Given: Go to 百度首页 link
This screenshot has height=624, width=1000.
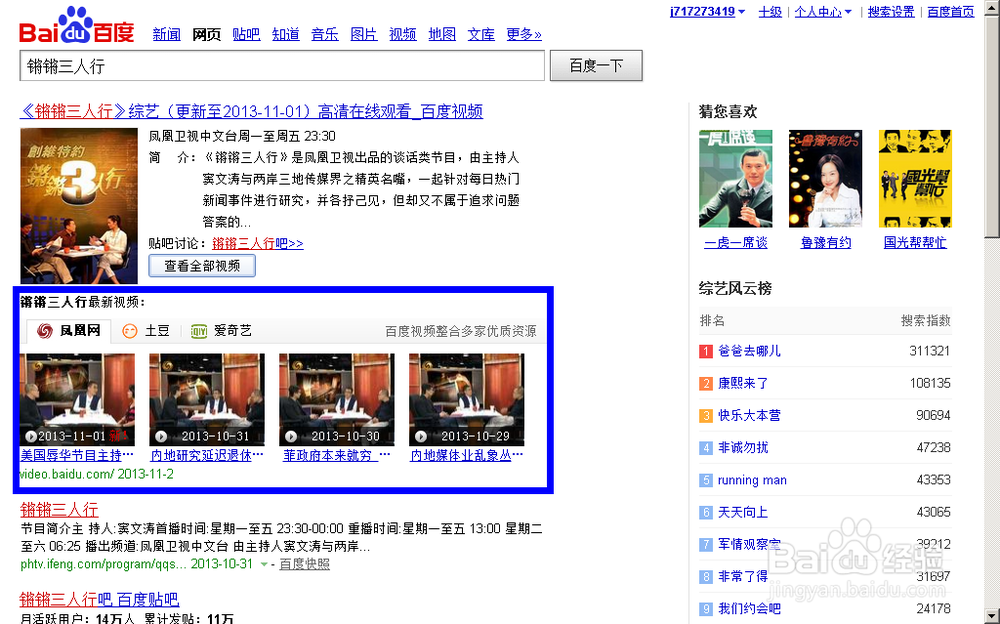Looking at the screenshot, I should pos(950,11).
